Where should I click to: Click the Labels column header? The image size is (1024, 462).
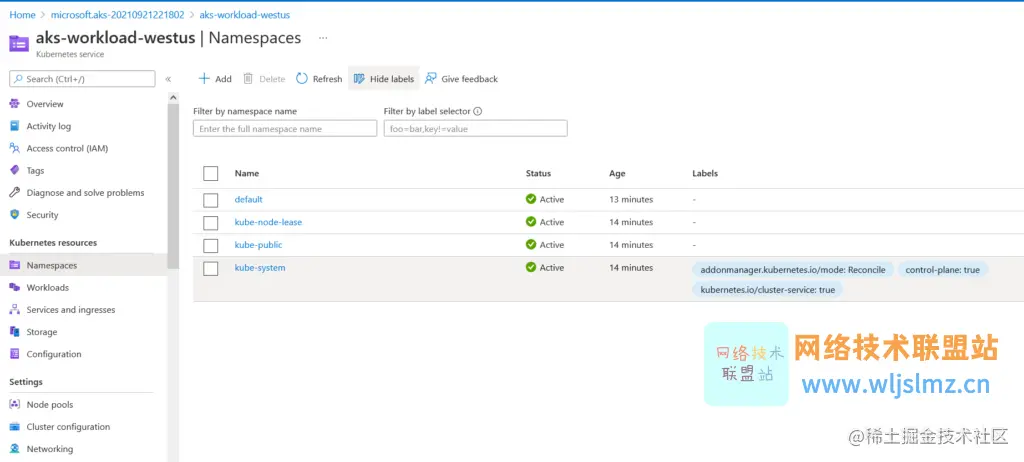pyautogui.click(x=705, y=173)
